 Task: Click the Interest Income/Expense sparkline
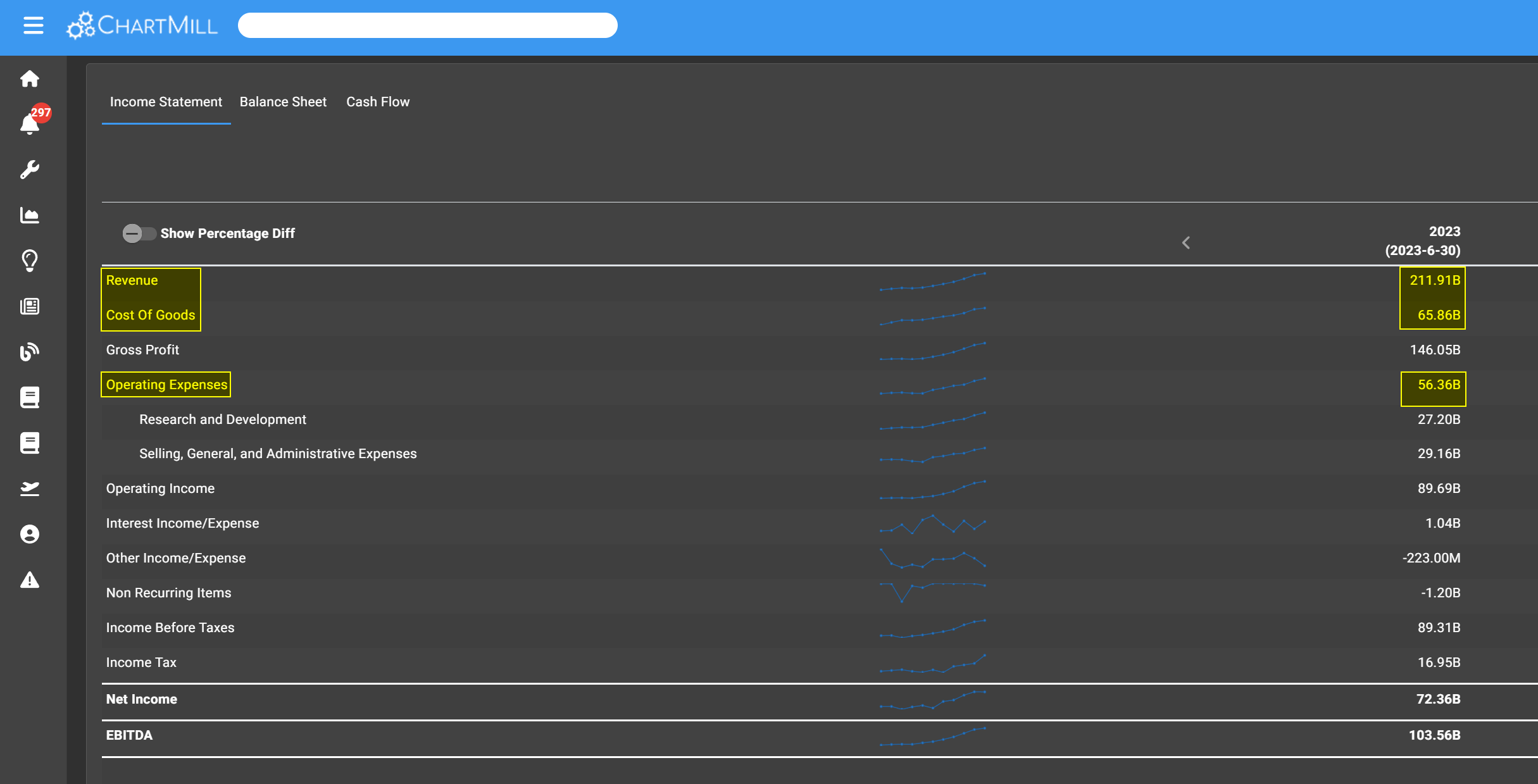pyautogui.click(x=932, y=525)
